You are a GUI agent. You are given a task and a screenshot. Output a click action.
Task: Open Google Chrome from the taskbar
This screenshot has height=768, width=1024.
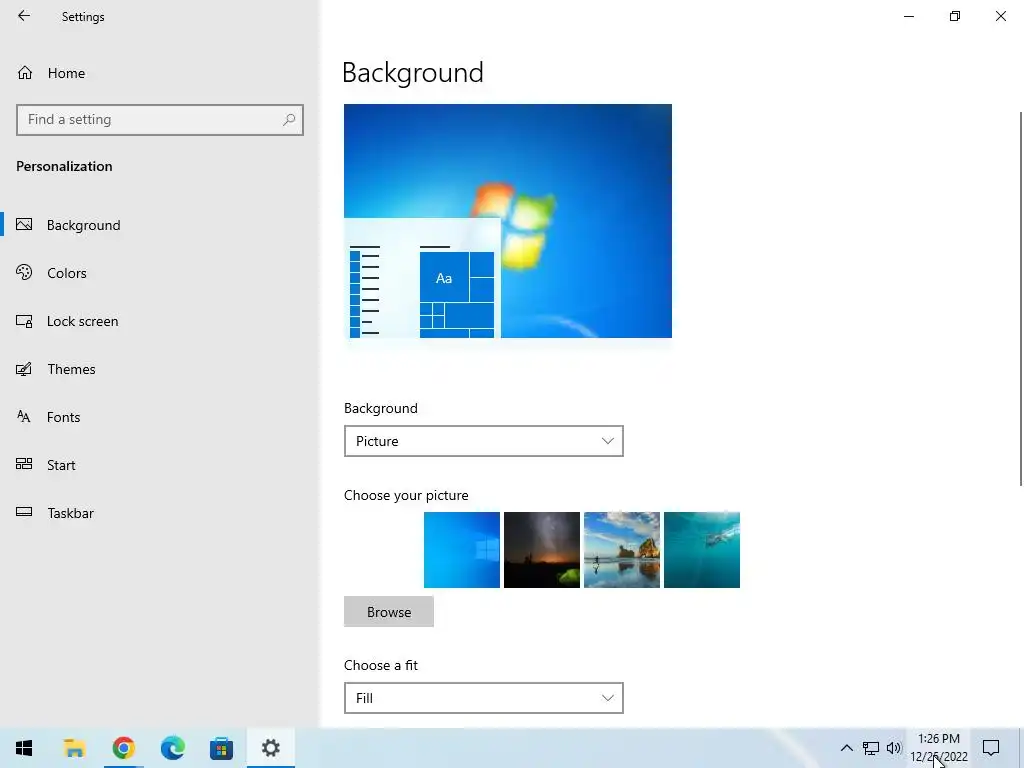[123, 748]
